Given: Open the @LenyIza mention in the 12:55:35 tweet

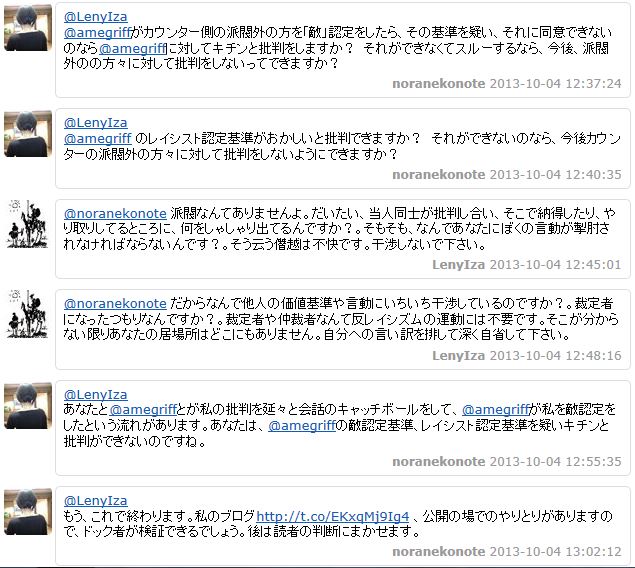Looking at the screenshot, I should pyautogui.click(x=96, y=394).
